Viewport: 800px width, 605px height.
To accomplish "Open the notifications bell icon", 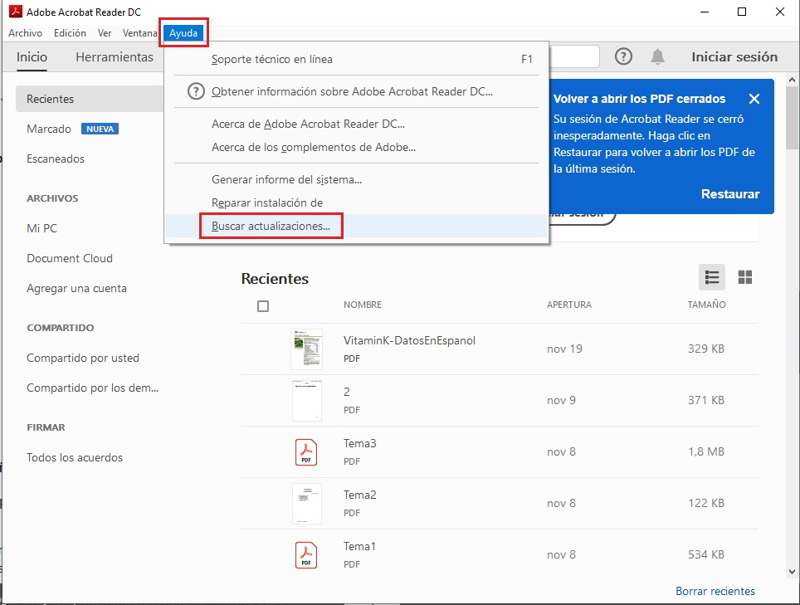I will coord(657,57).
